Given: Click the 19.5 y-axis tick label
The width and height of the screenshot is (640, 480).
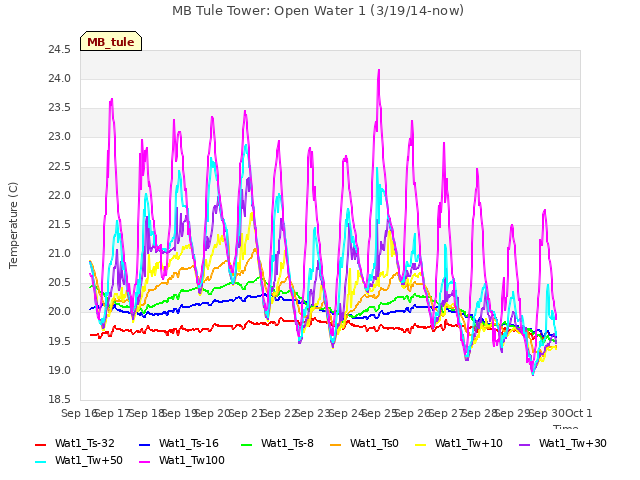Looking at the screenshot, I should pos(59,342).
